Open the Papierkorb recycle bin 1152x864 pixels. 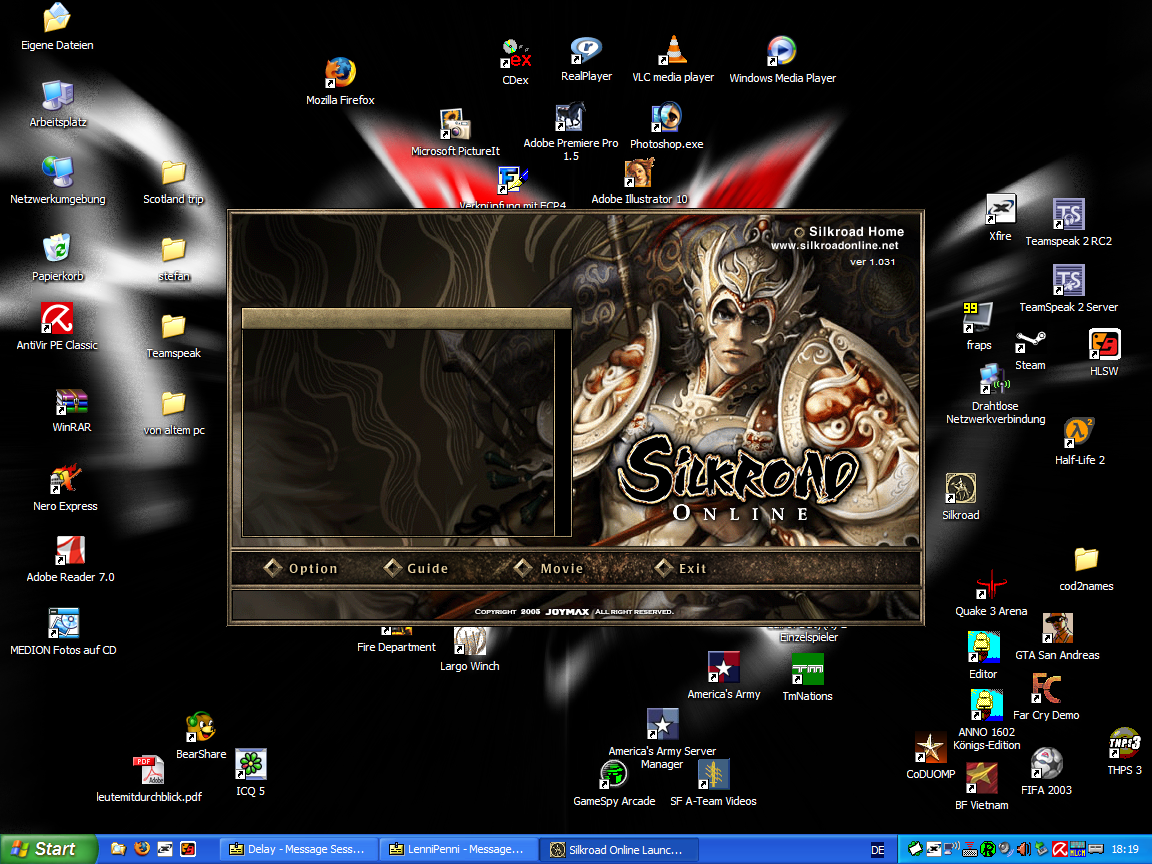click(x=57, y=249)
